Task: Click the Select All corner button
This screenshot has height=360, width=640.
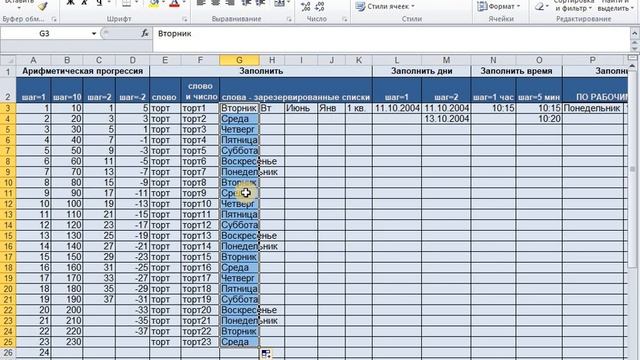Action: click(x=8, y=60)
